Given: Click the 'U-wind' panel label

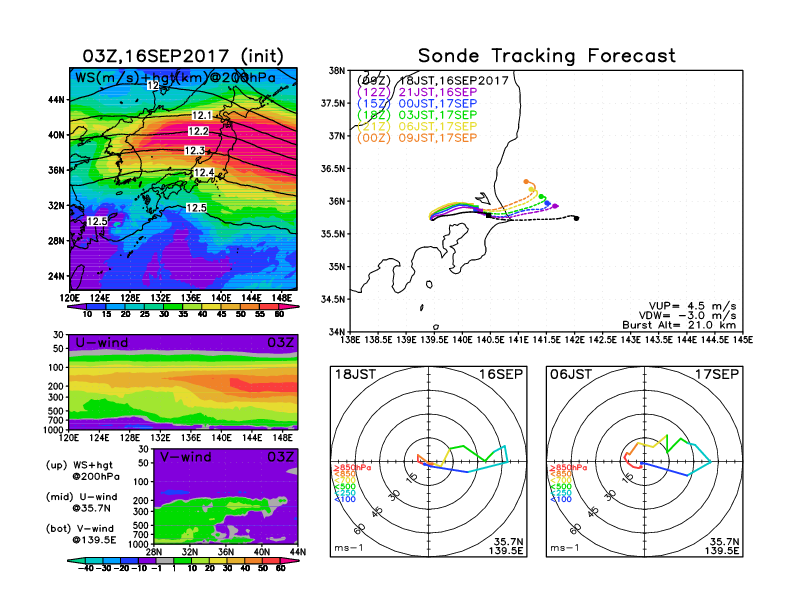Looking at the screenshot, I should pyautogui.click(x=102, y=343).
